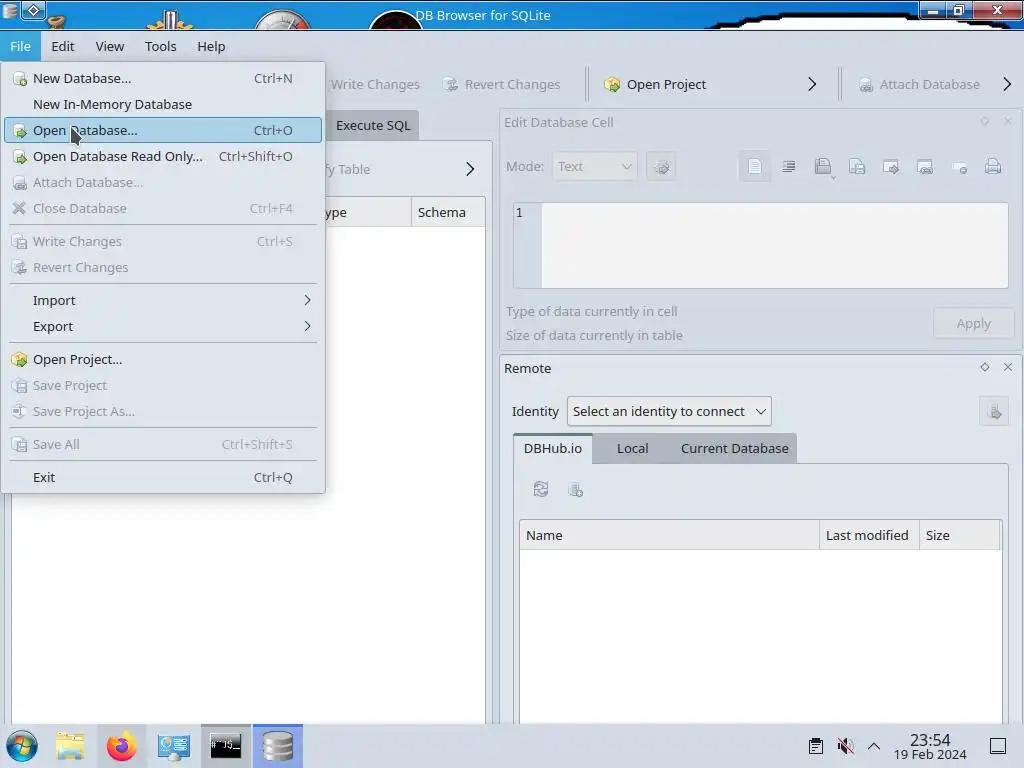This screenshot has width=1024, height=768.
Task: Float the Remote panel via diamond icon
Action: click(x=985, y=367)
